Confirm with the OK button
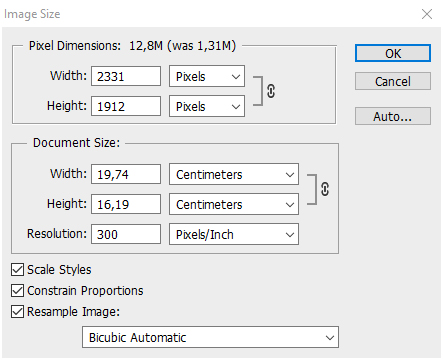 point(393,53)
